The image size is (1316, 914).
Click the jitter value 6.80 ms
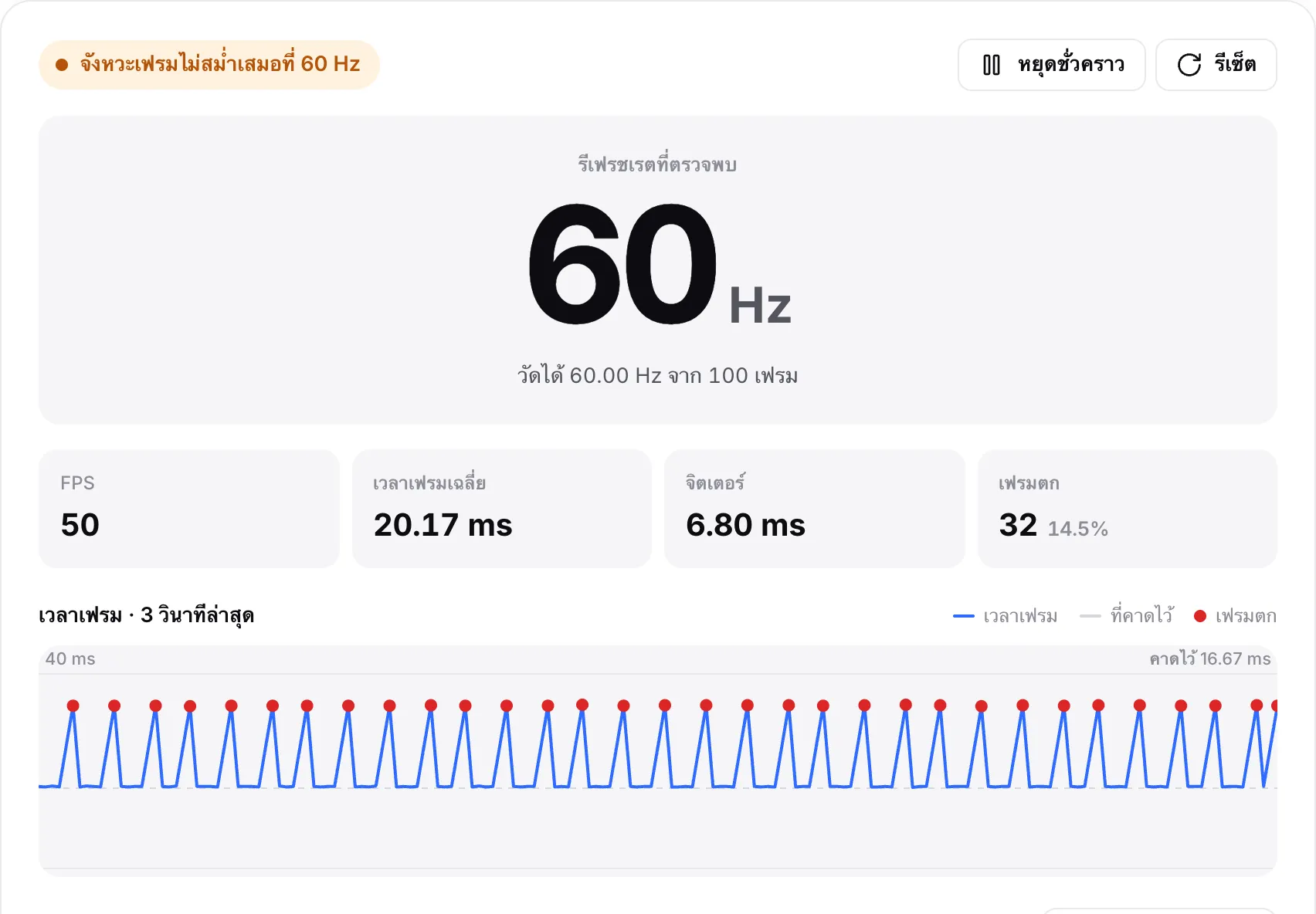coord(745,525)
